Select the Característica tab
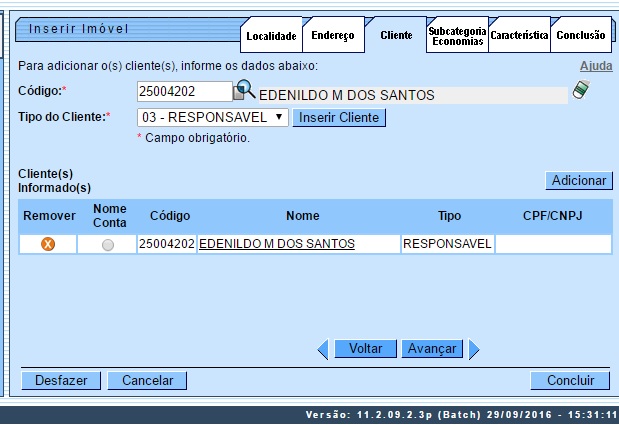Screen dimensions: 619x425 (519, 35)
